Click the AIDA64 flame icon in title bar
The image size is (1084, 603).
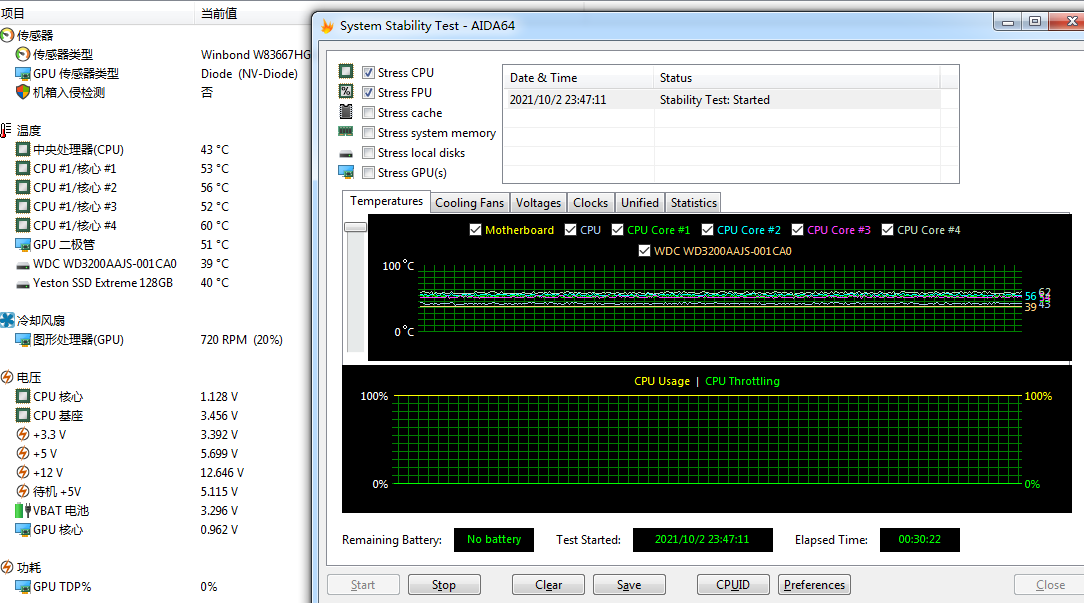[327, 26]
